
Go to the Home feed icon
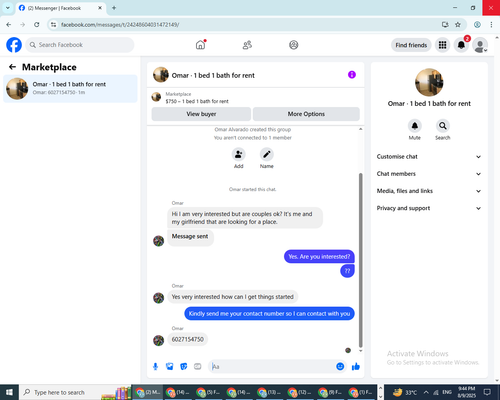click(x=200, y=45)
